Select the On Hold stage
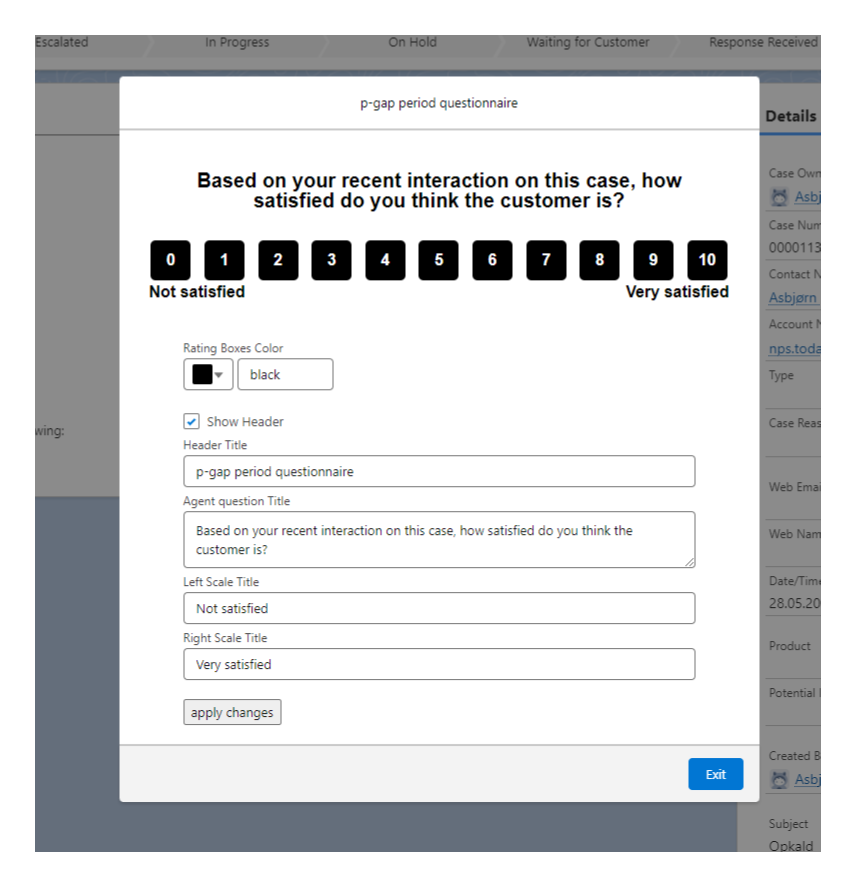Screen dimensions: 852x884 [x=412, y=42]
